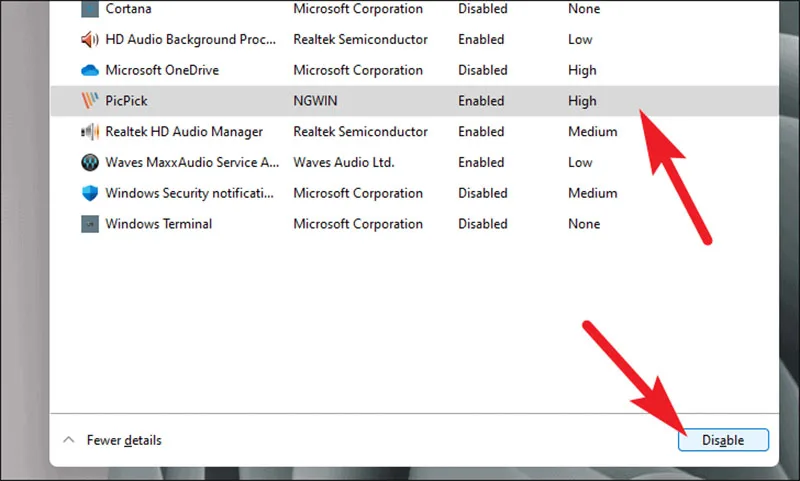Image resolution: width=800 pixels, height=481 pixels.
Task: Select the Waves MaxxAudio Service A... entry
Action: [x=192, y=162]
